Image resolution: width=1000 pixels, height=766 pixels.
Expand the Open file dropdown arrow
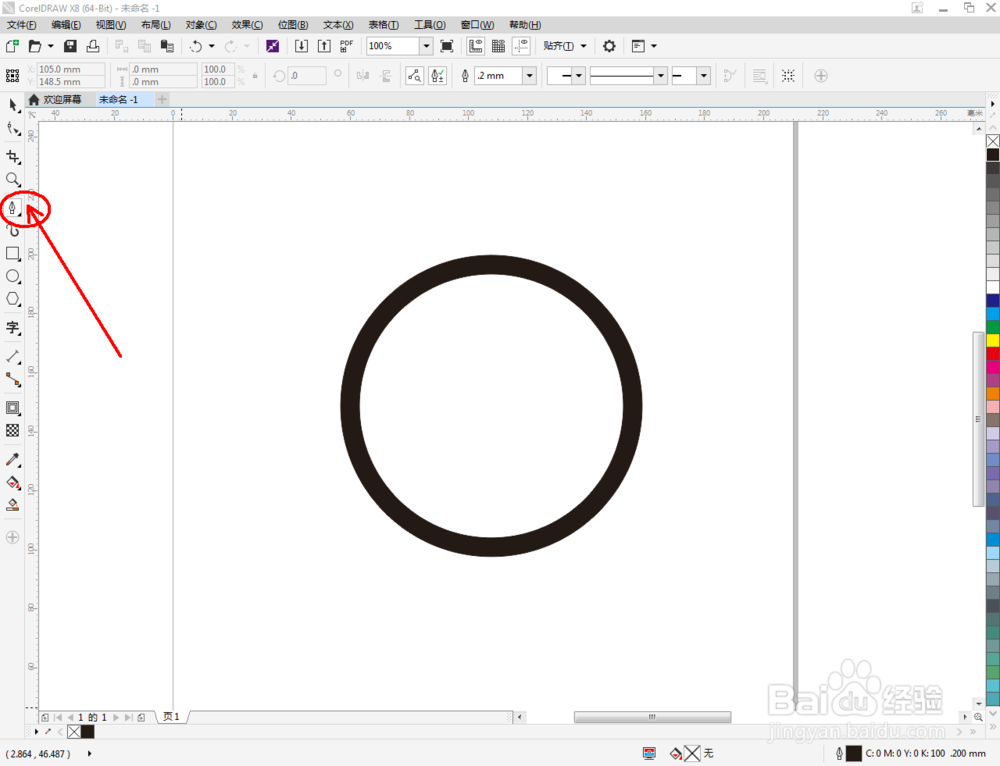50,46
